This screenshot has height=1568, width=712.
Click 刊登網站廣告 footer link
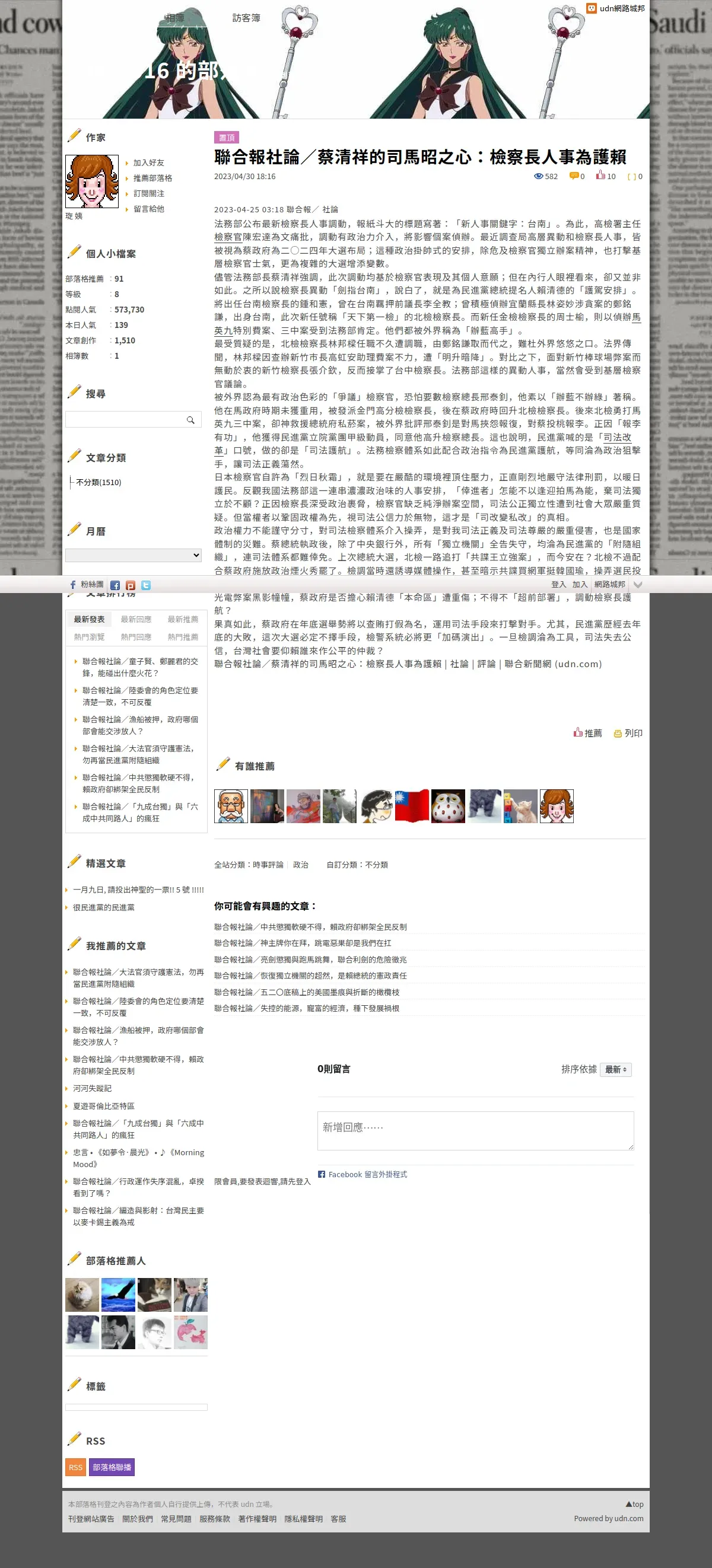pyautogui.click(x=91, y=1519)
